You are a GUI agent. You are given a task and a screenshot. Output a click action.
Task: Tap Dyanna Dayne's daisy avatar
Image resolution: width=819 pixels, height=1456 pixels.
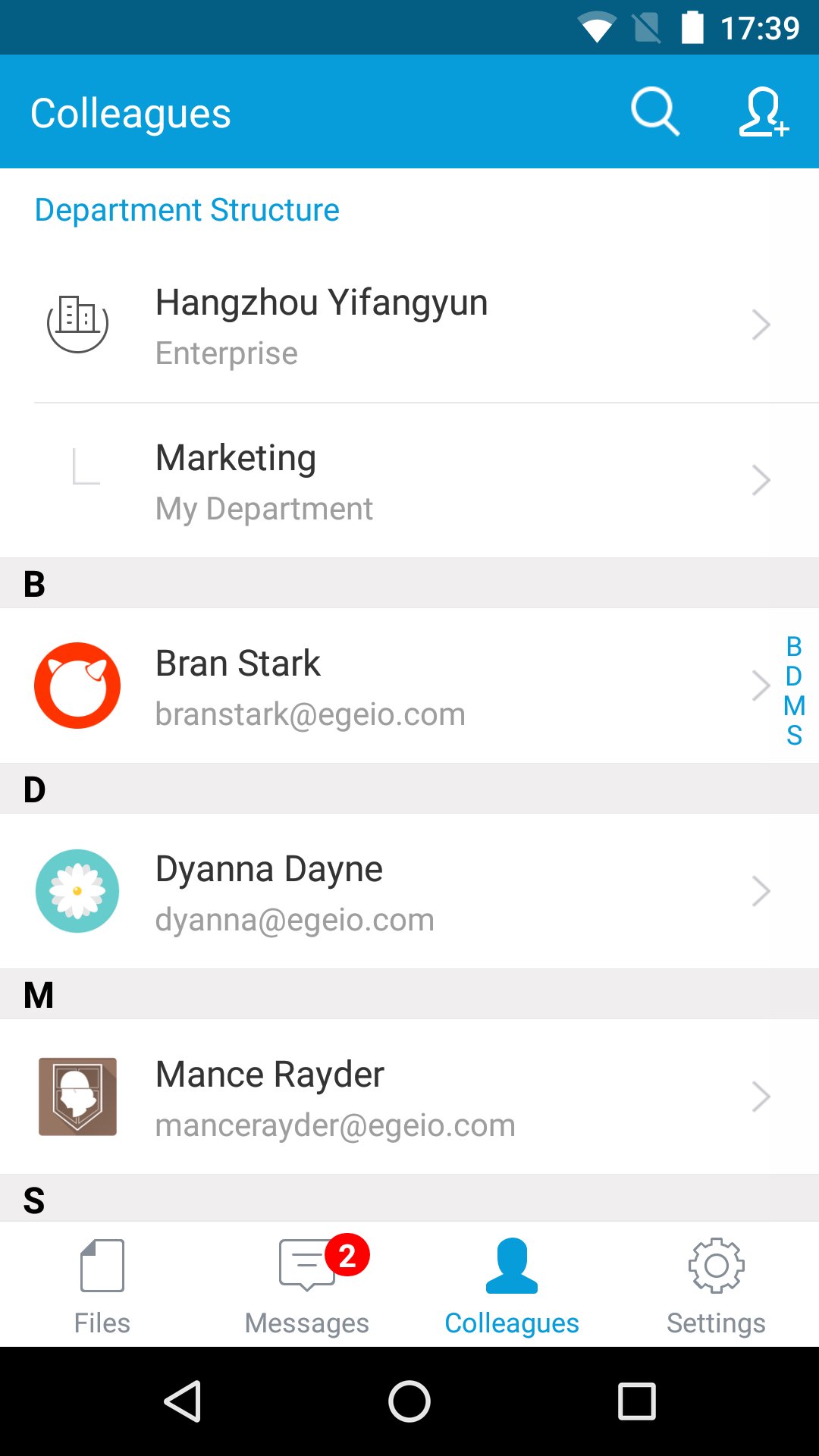(x=77, y=891)
